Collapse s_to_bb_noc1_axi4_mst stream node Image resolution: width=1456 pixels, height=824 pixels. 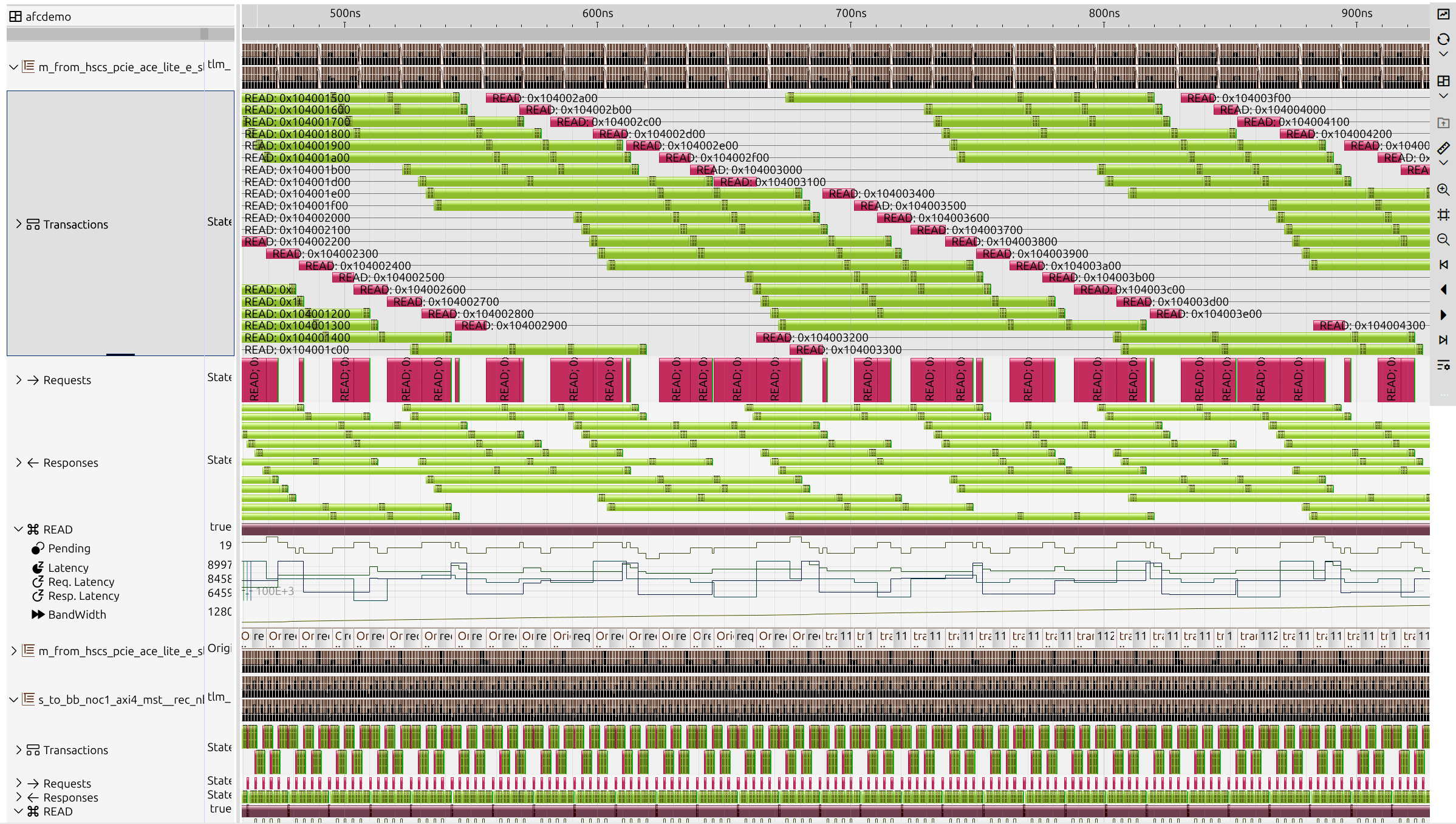click(13, 699)
